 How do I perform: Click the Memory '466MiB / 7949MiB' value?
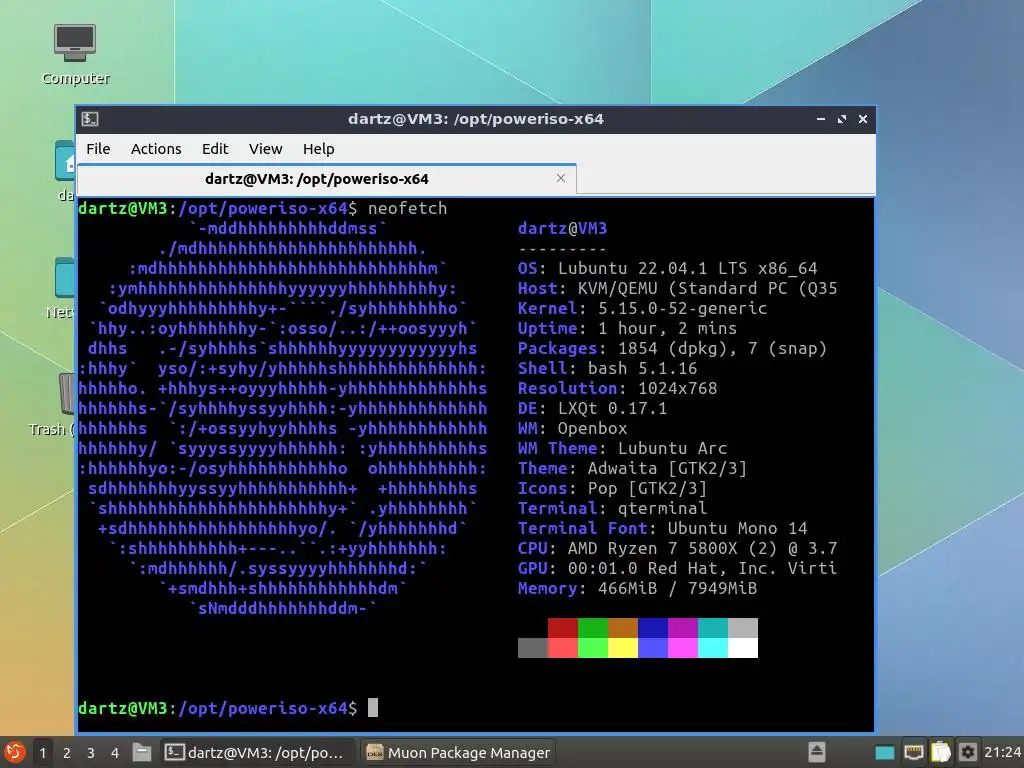click(677, 588)
